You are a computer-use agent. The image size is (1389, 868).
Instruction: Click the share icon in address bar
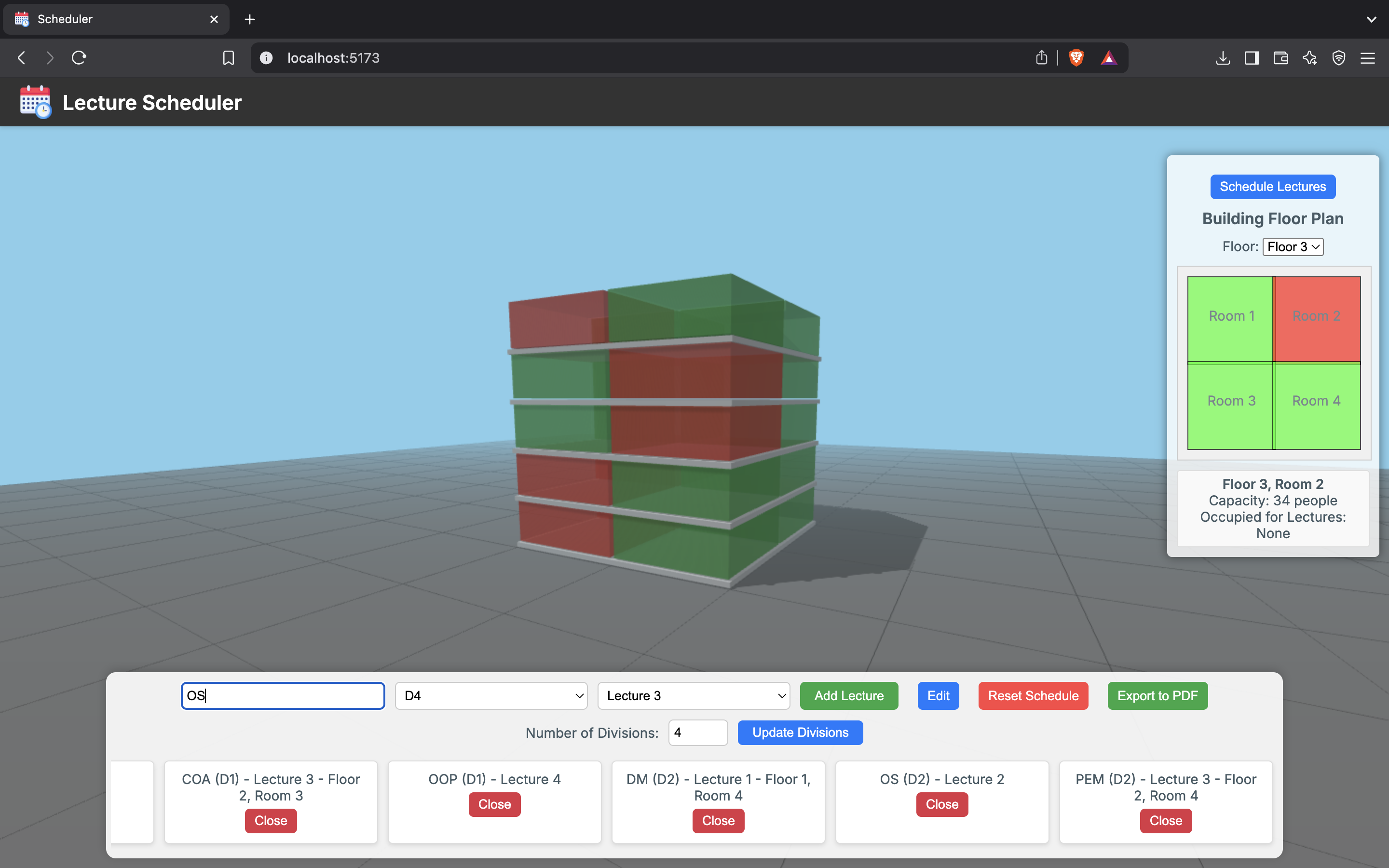(1041, 58)
